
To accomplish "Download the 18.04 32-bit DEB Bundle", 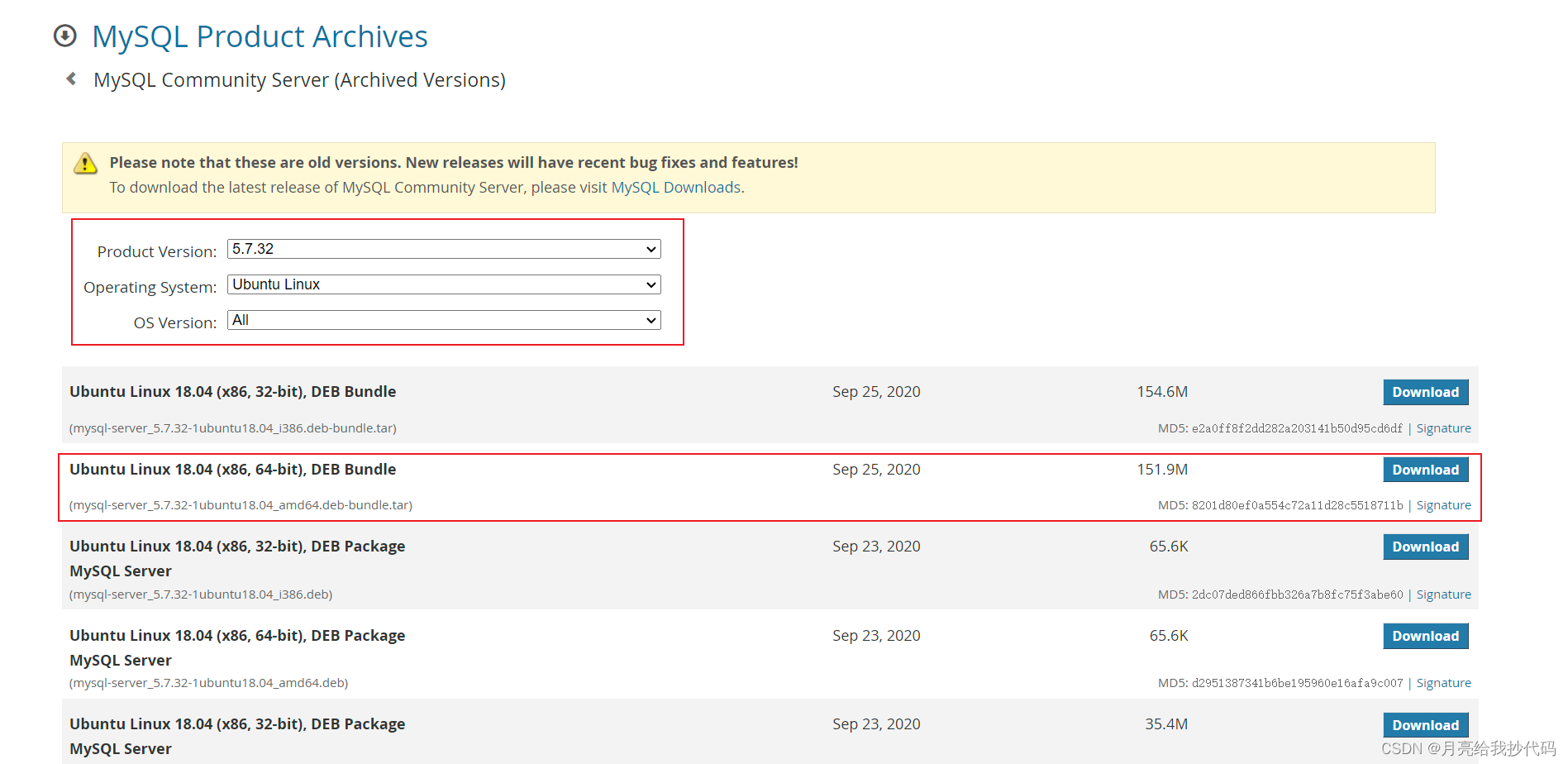I will pos(1426,392).
